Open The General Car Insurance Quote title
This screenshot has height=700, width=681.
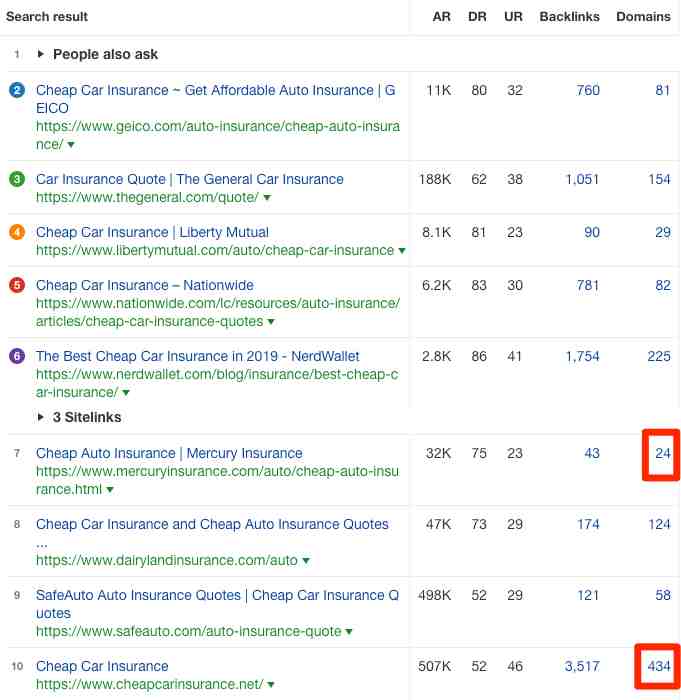(x=190, y=179)
